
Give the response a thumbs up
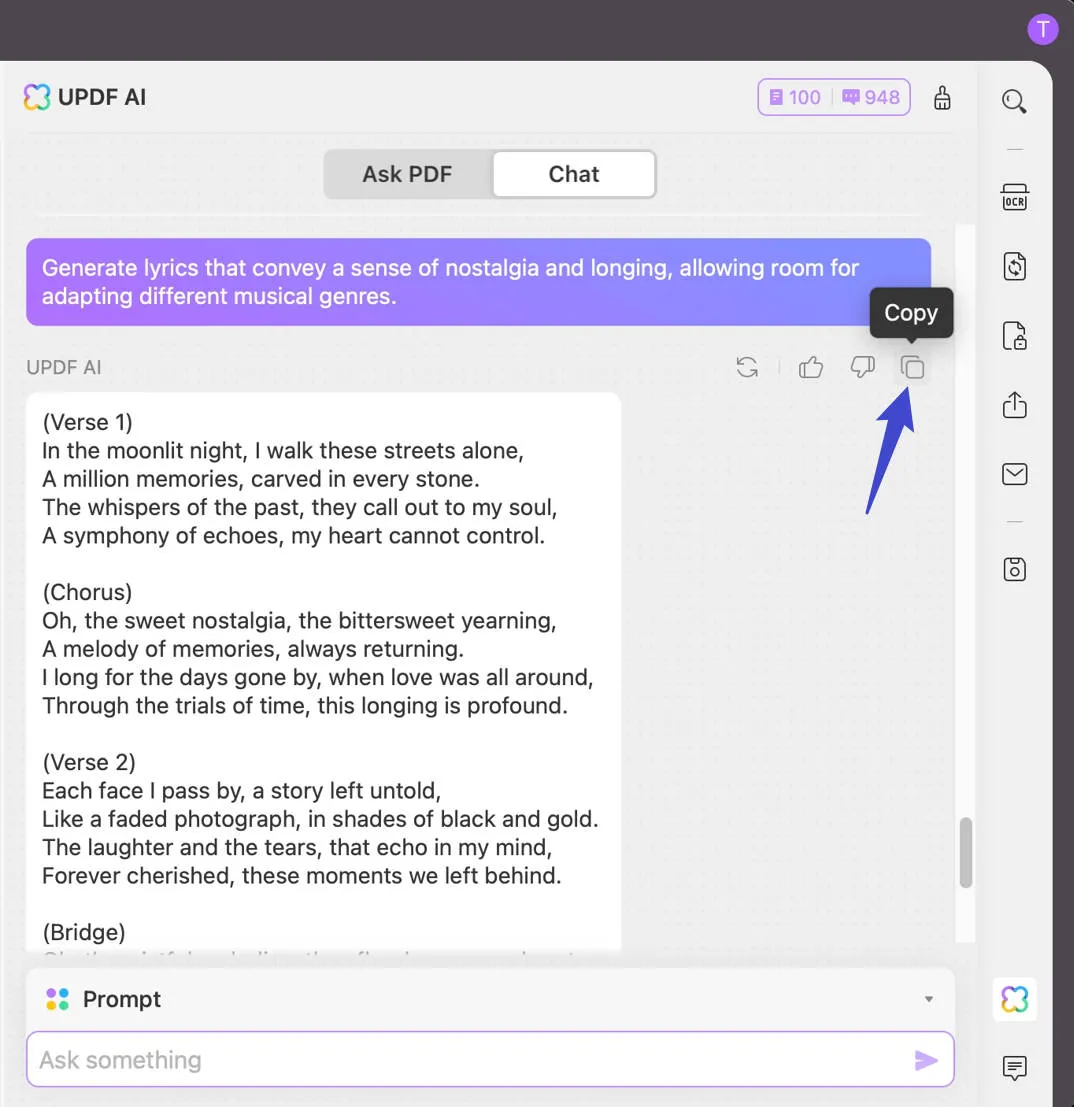[x=811, y=367]
